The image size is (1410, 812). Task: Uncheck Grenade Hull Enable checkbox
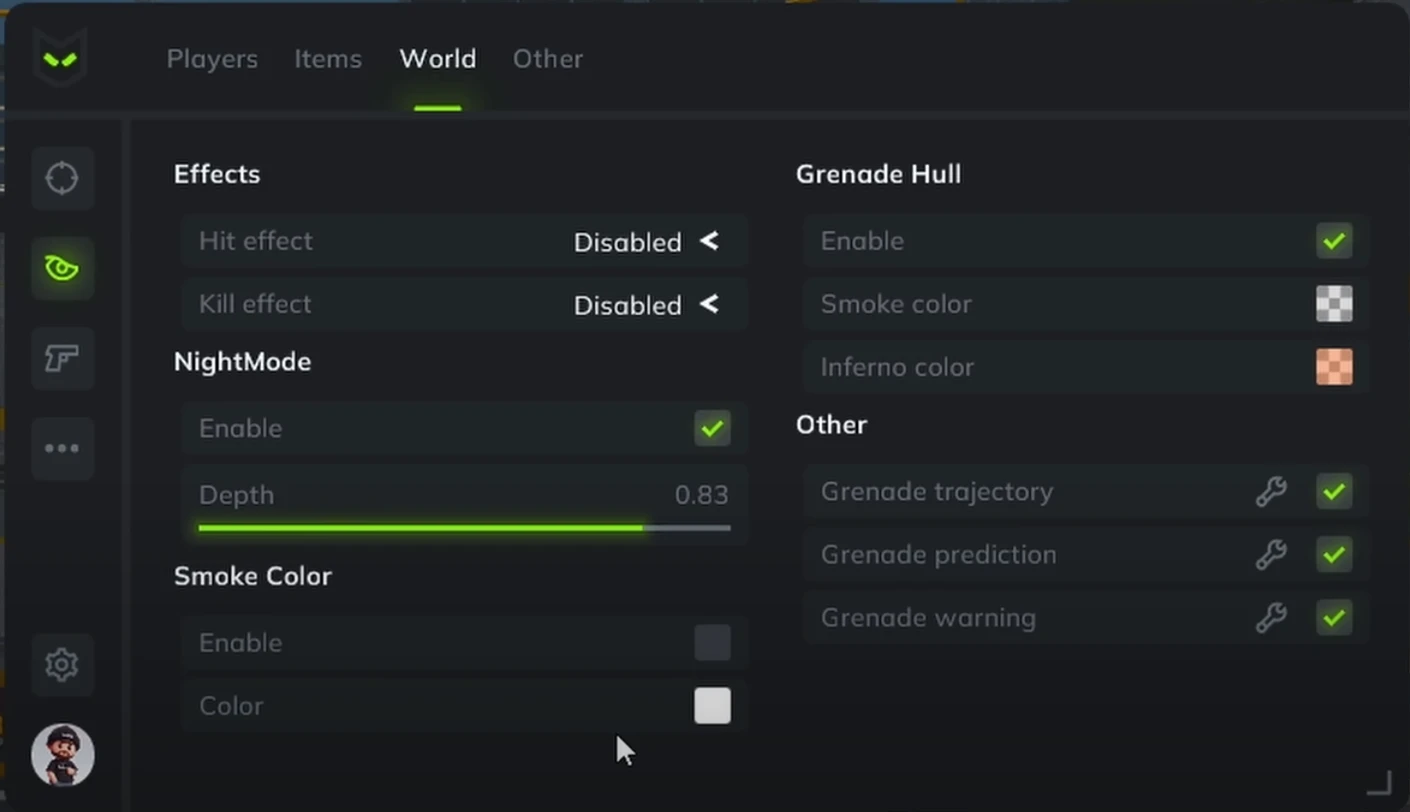1334,240
